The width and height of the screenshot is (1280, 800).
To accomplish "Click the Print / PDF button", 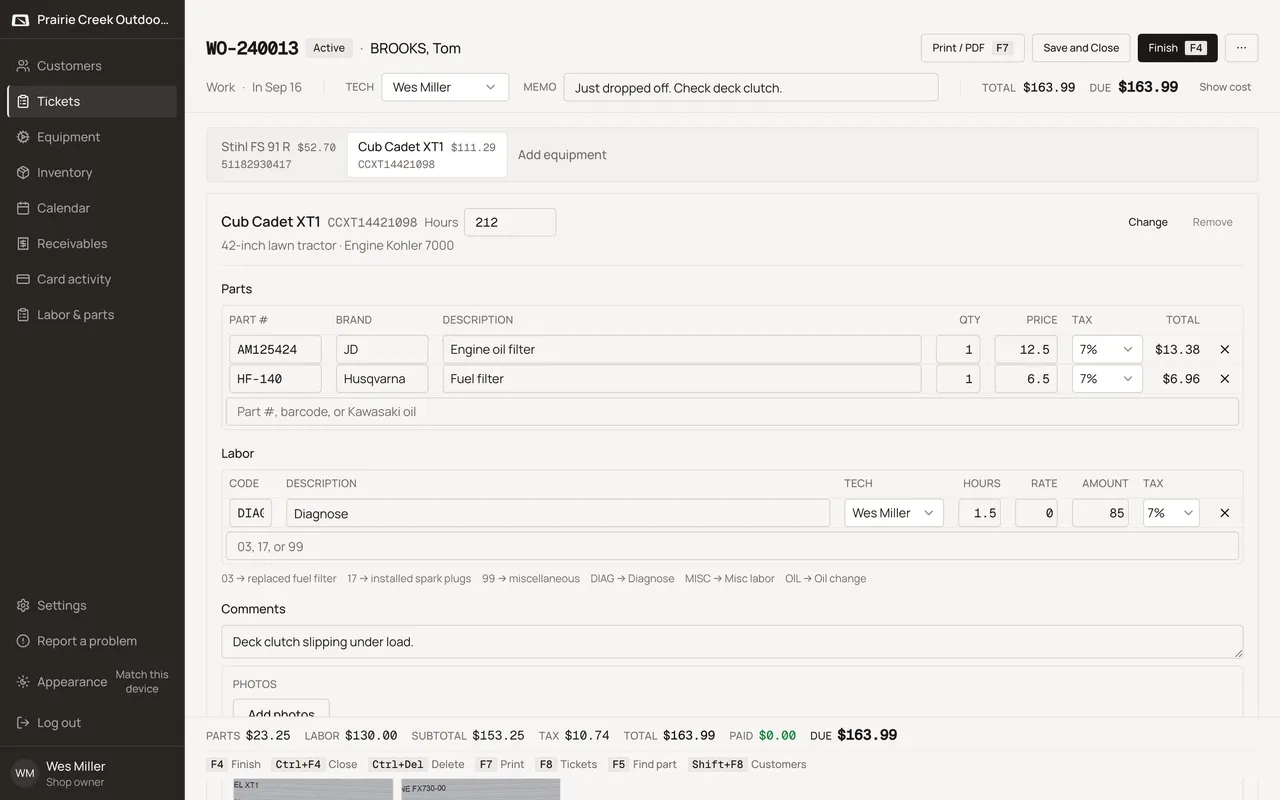I will click(x=973, y=48).
